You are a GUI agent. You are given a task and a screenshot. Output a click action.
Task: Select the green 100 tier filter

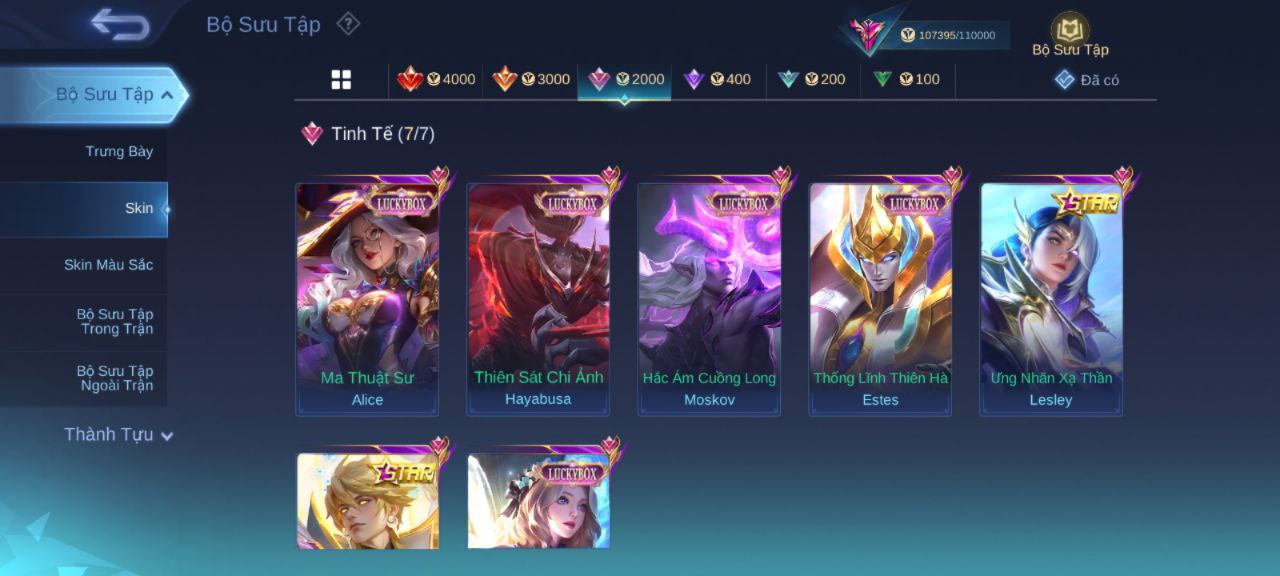pos(906,79)
